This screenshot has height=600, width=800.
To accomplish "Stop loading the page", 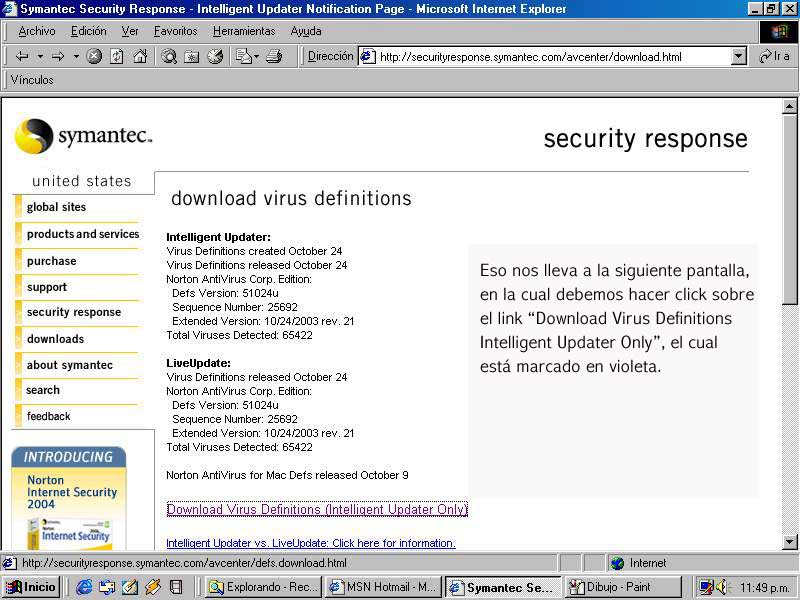I will click(x=94, y=57).
